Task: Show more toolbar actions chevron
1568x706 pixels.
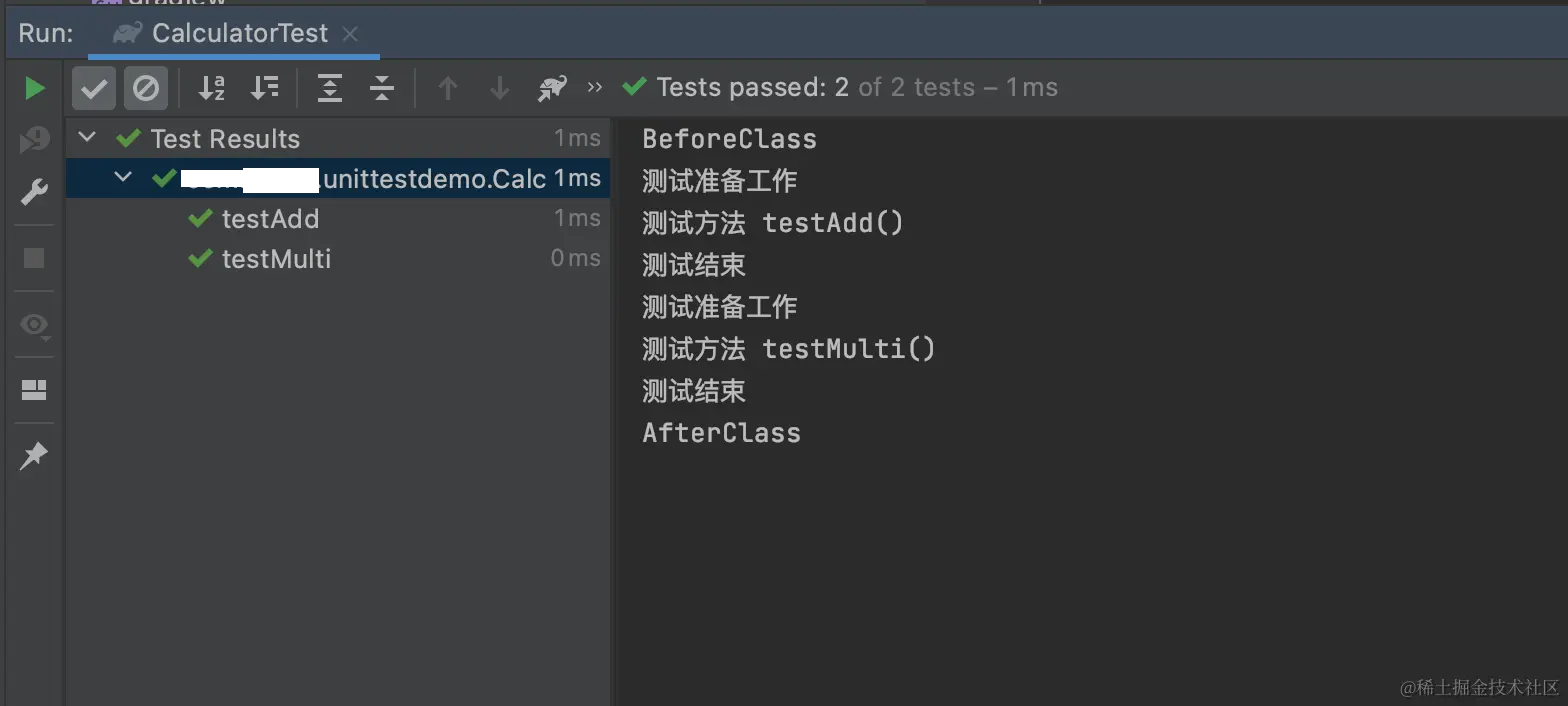Action: pyautogui.click(x=595, y=88)
